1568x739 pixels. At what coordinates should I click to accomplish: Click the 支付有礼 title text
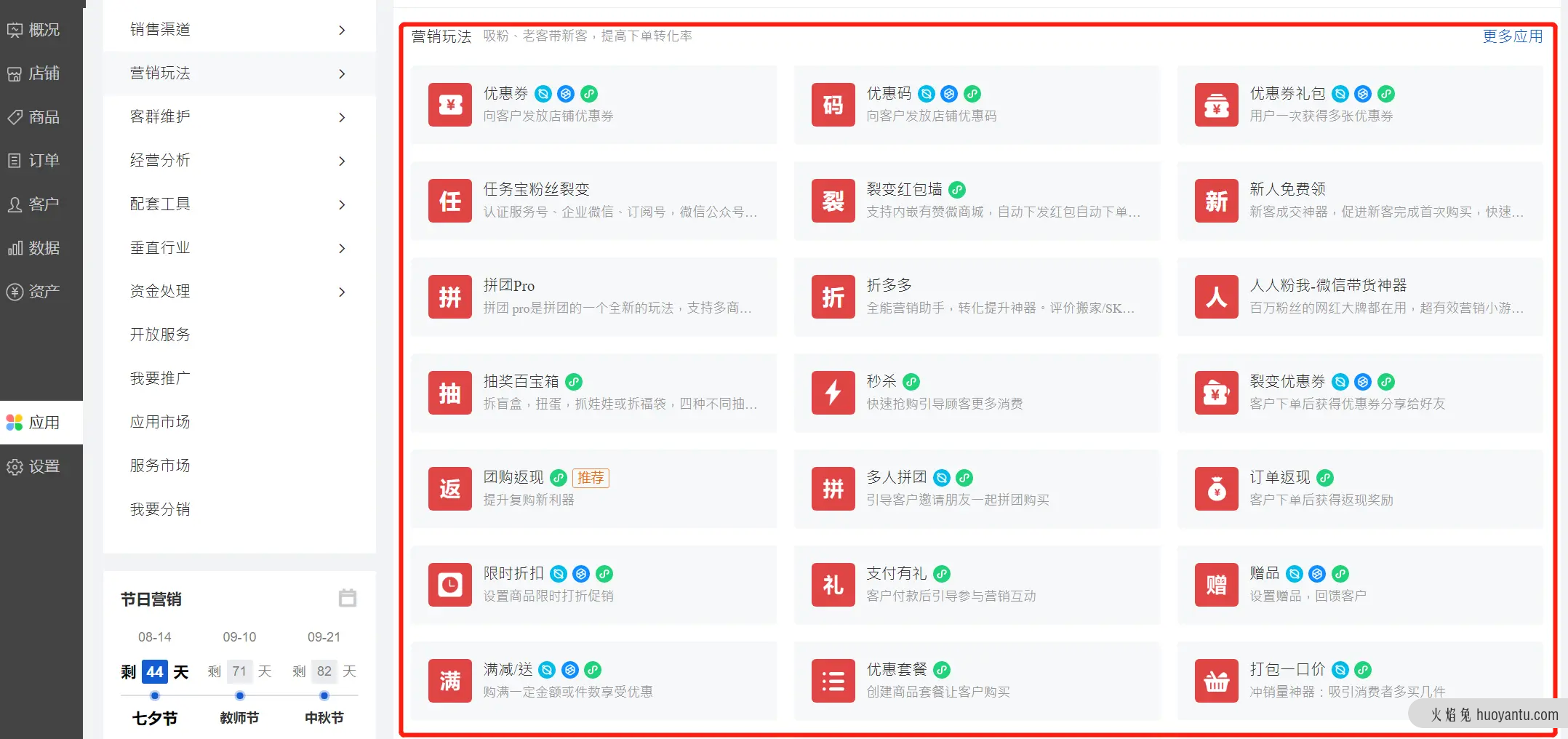pos(896,573)
